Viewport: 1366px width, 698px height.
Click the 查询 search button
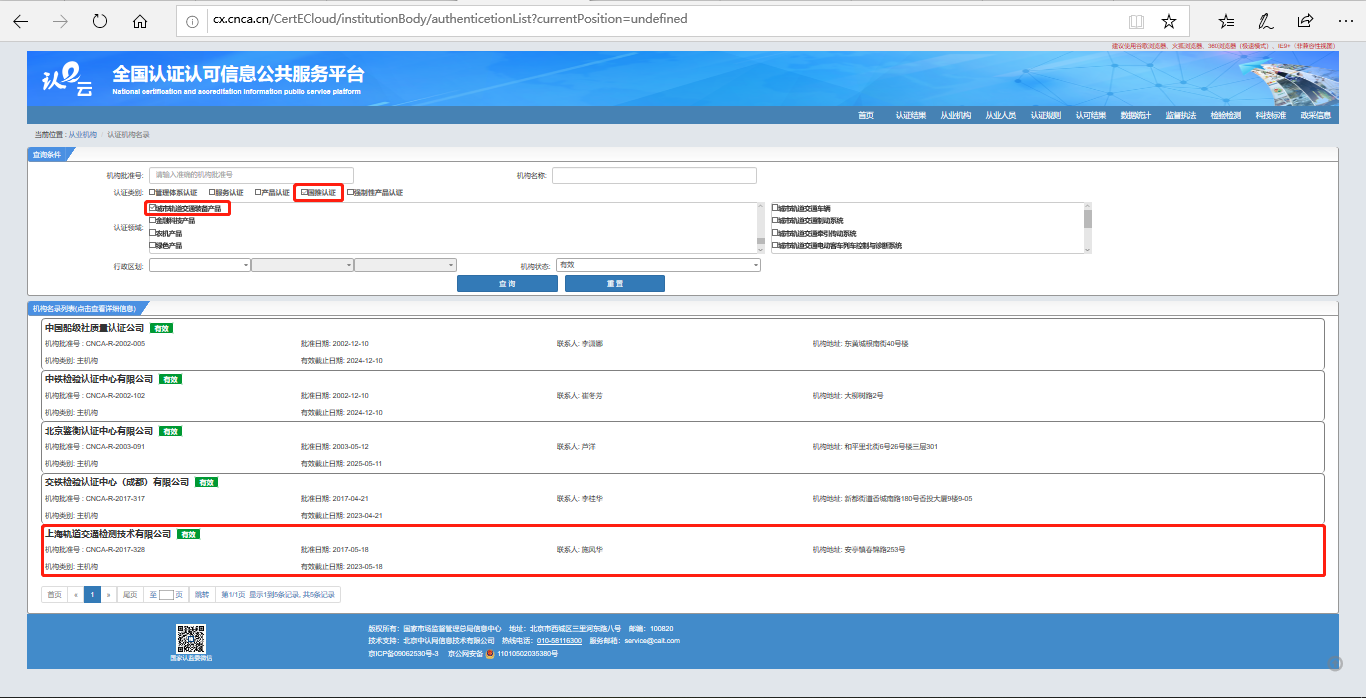(x=507, y=284)
